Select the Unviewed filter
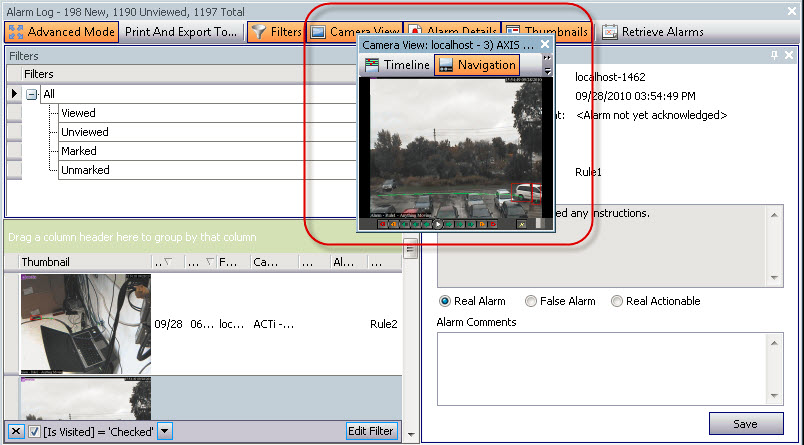Image resolution: width=804 pixels, height=445 pixels. coord(207,132)
